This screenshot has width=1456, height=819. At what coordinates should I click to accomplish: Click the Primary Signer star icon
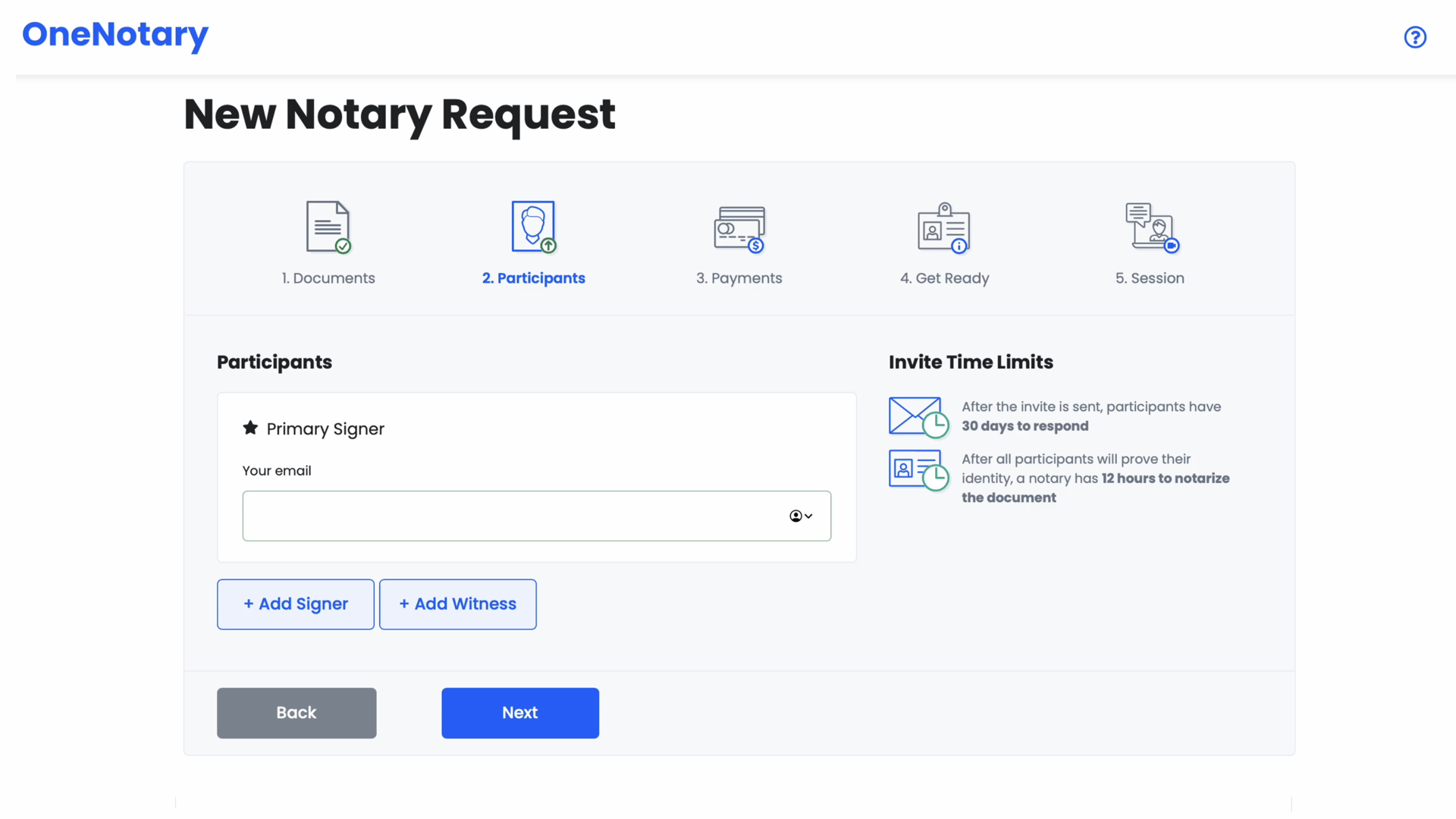250,428
